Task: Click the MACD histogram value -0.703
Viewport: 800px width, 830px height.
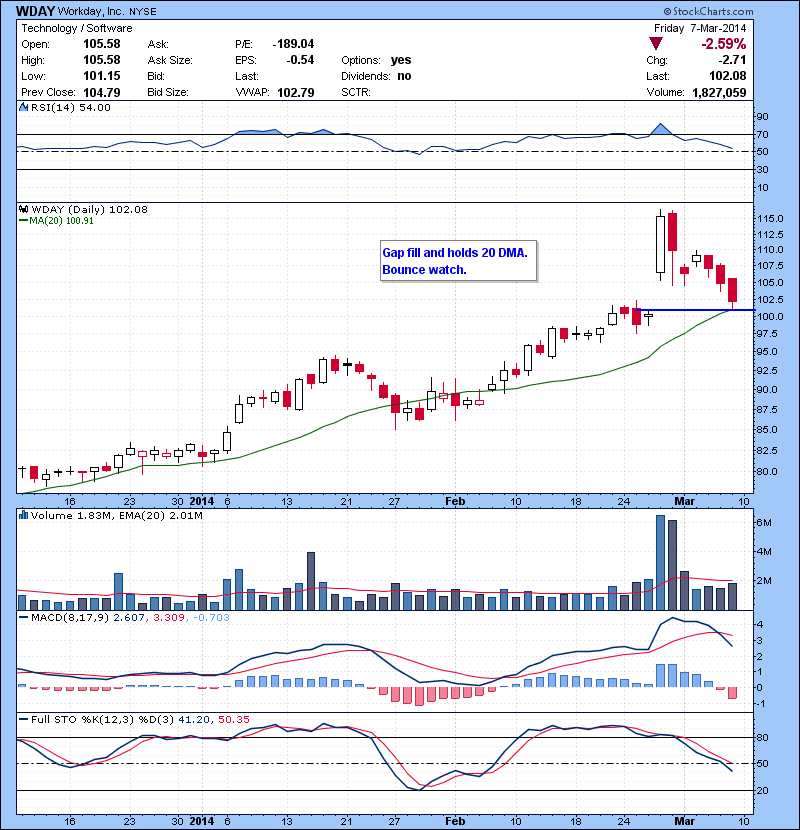Action: pos(211,618)
